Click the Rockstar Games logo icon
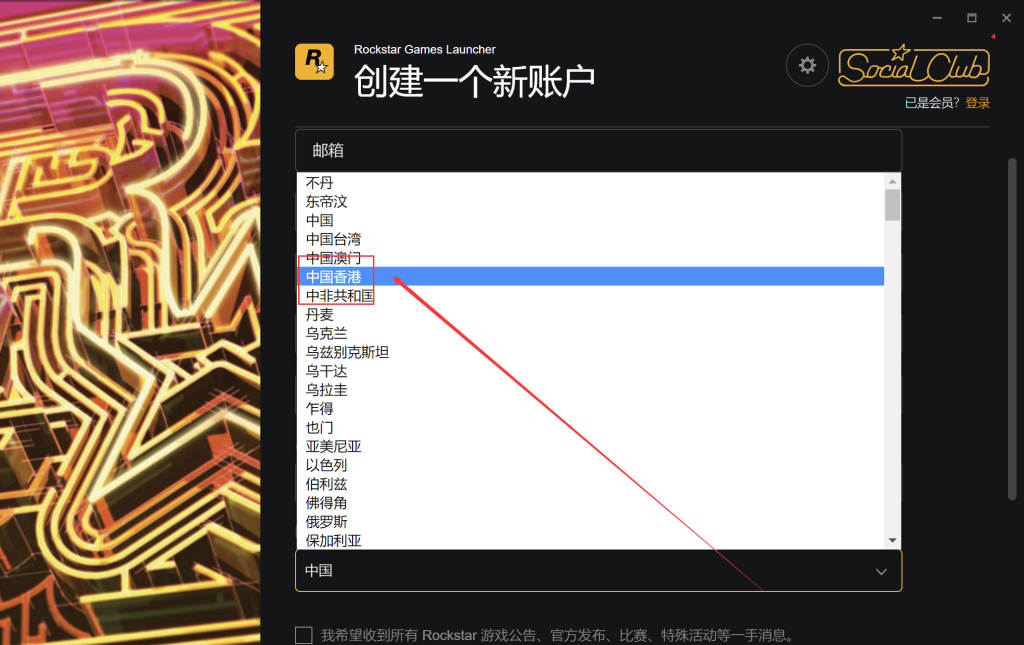 click(x=314, y=62)
